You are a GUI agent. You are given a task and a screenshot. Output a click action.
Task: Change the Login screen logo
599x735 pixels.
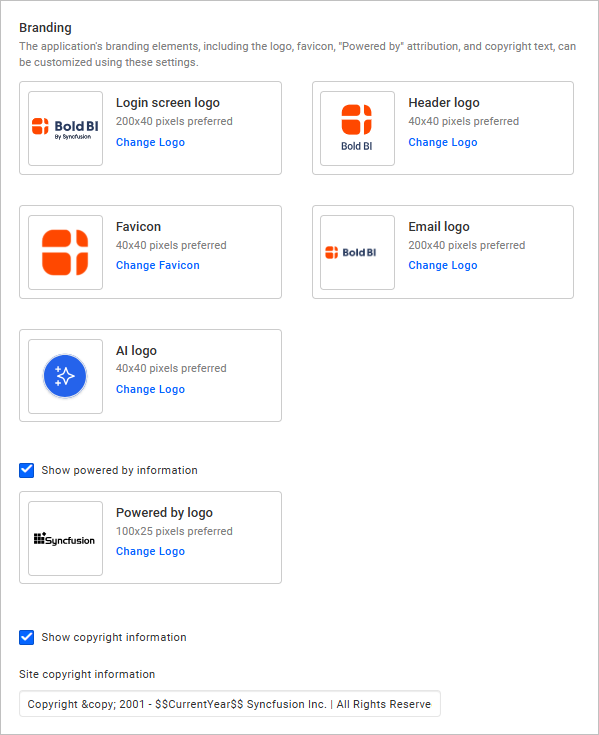pyautogui.click(x=150, y=142)
